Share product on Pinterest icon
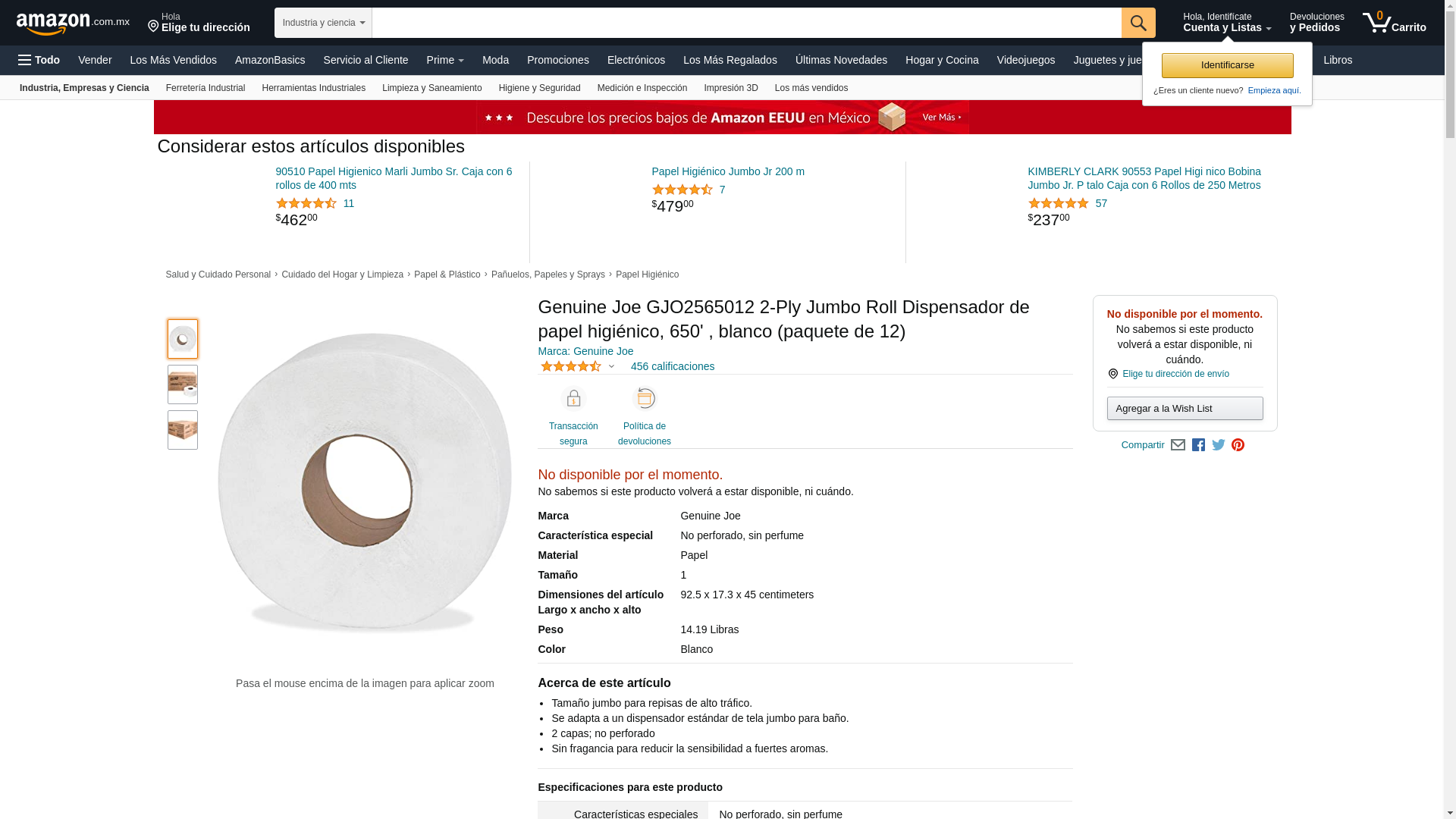 (x=1238, y=445)
